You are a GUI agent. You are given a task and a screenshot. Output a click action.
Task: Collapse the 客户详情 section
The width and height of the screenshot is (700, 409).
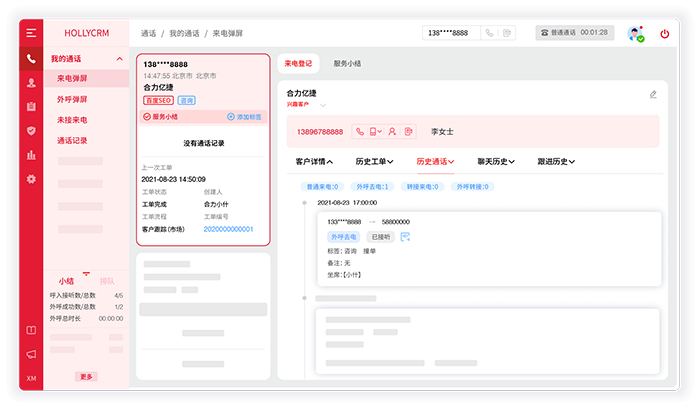point(314,162)
